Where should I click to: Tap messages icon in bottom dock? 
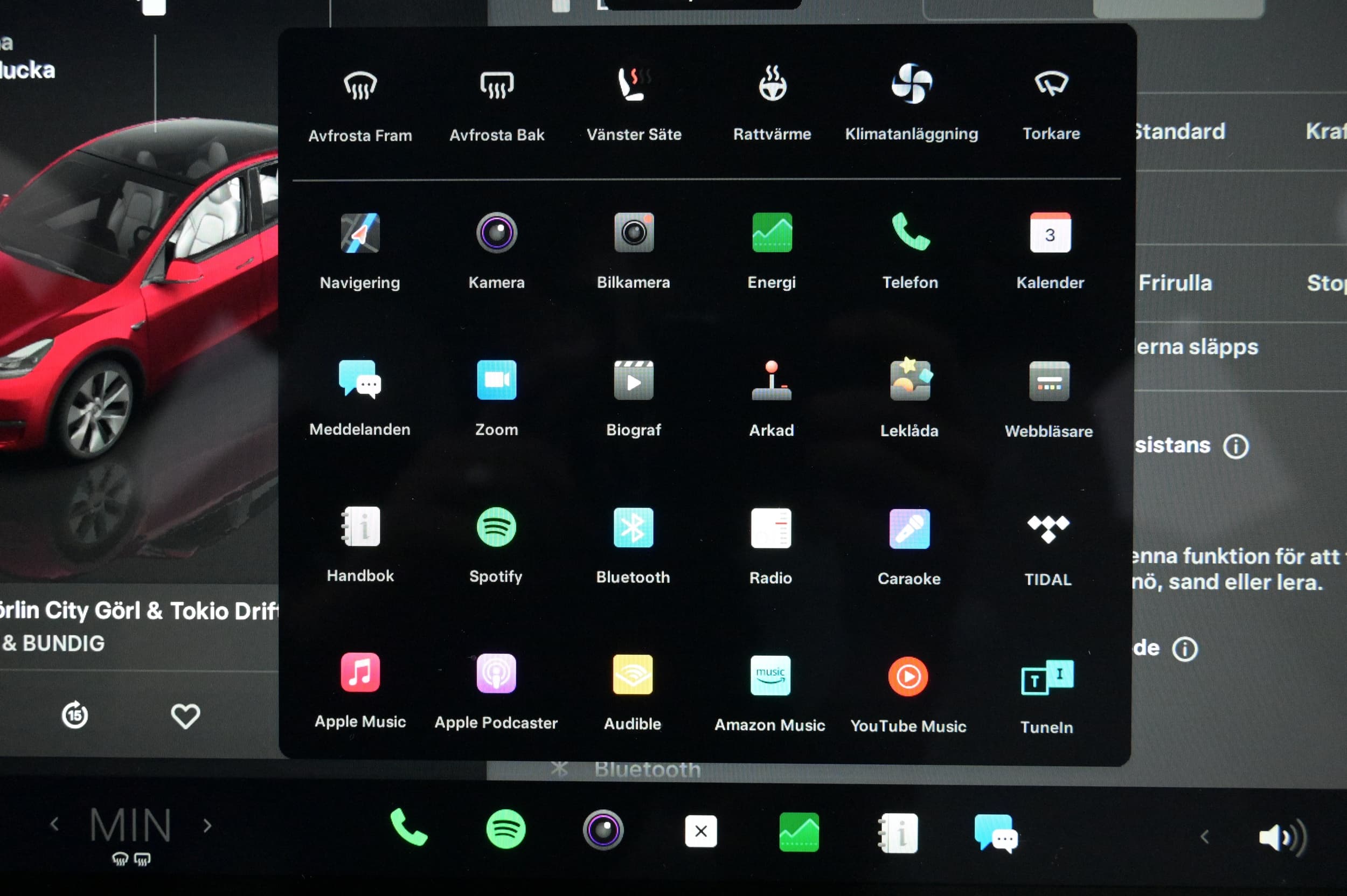pos(996,834)
